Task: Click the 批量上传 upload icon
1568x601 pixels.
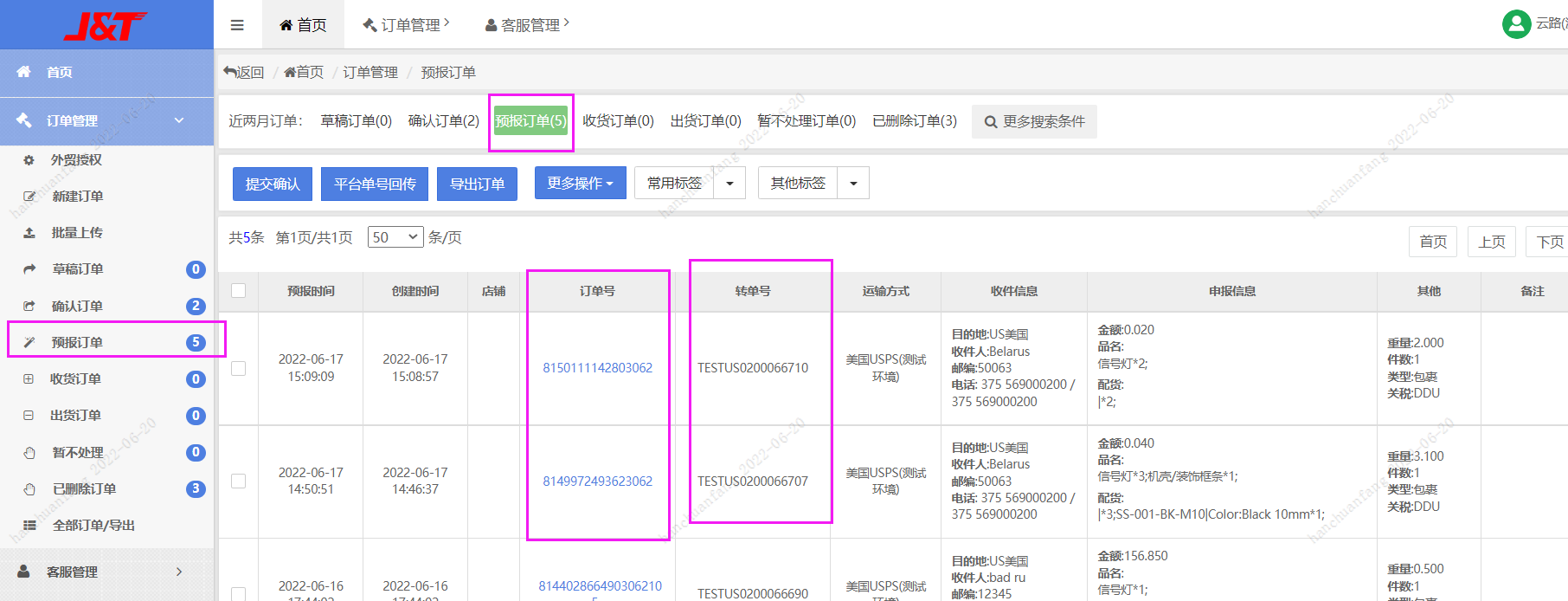Action: tap(29, 233)
